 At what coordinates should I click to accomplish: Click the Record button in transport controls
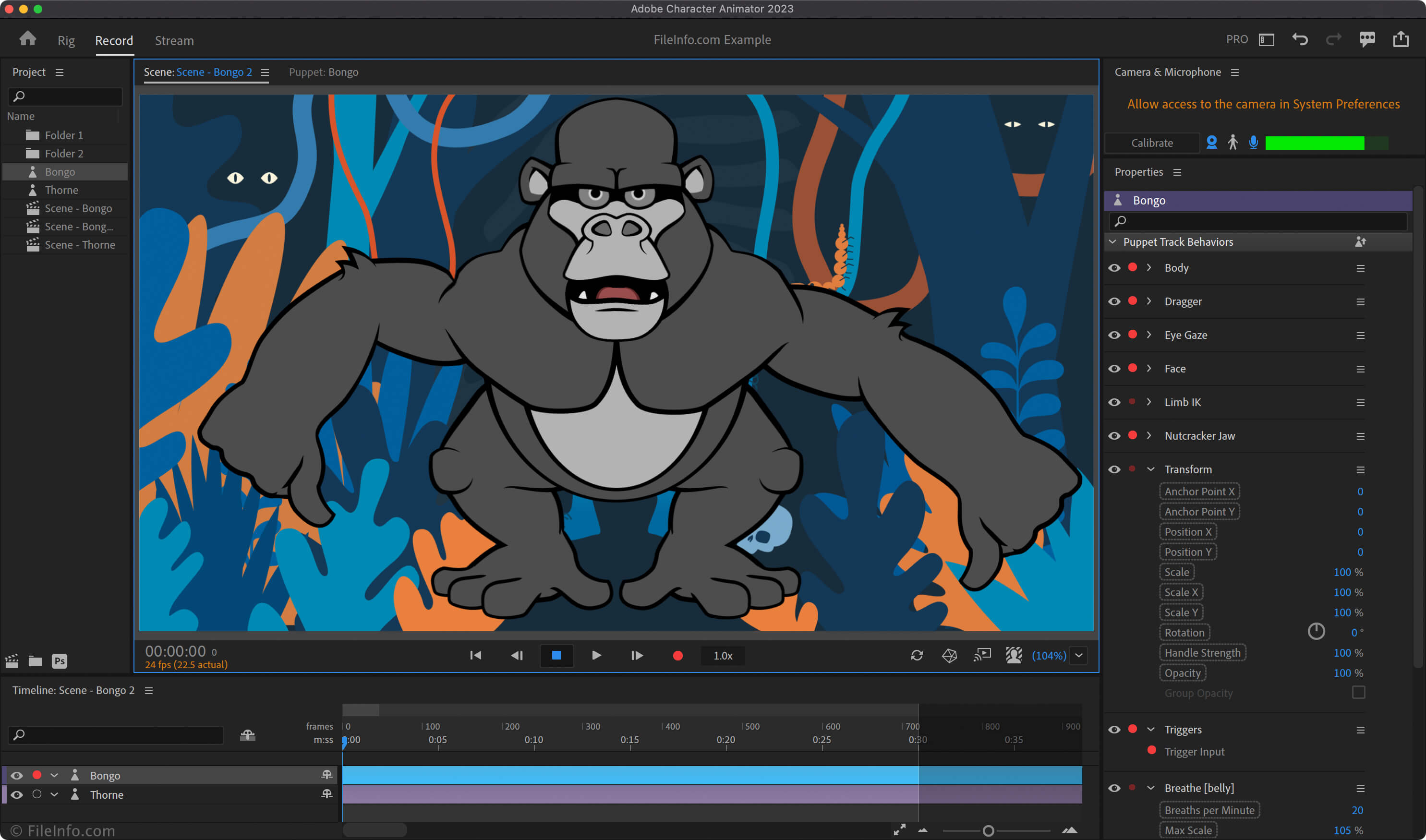click(x=677, y=656)
